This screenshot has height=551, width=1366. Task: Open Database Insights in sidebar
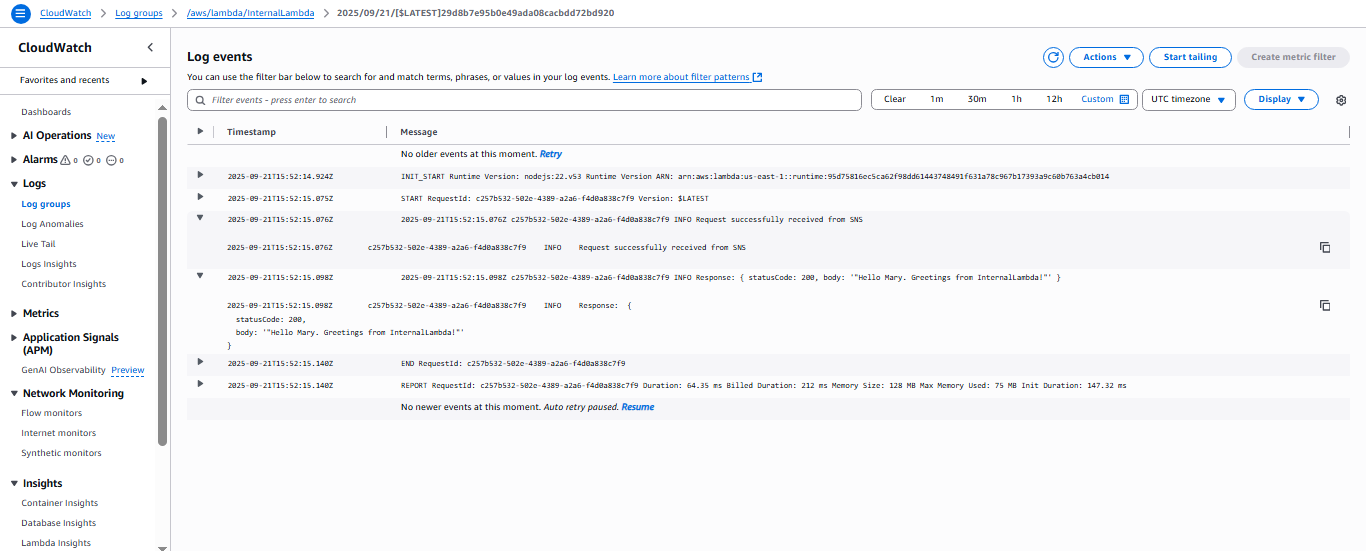coord(59,523)
